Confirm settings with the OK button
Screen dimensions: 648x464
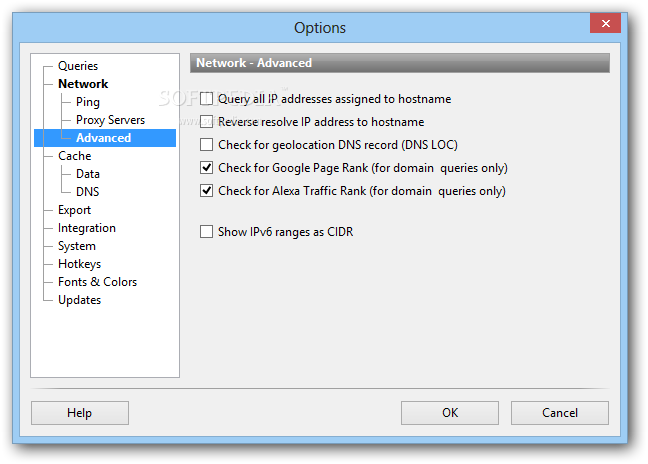pos(450,413)
